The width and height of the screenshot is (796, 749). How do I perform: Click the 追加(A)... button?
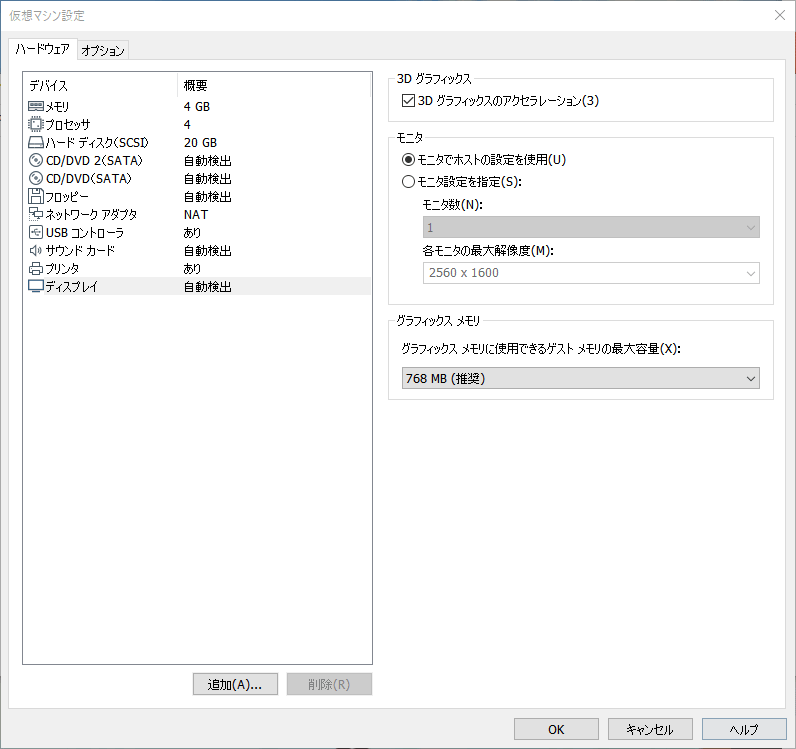tap(235, 684)
